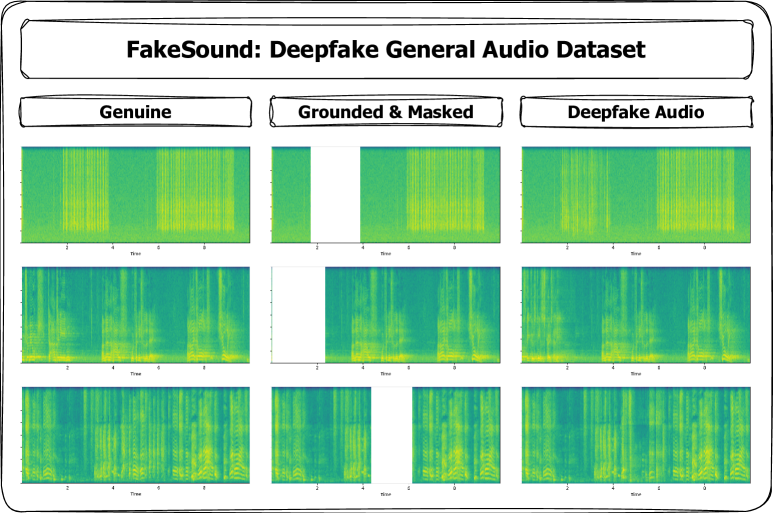Image resolution: width=773 pixels, height=515 pixels.
Task: Open the middle Genuine spectrogram
Action: (x=136, y=315)
